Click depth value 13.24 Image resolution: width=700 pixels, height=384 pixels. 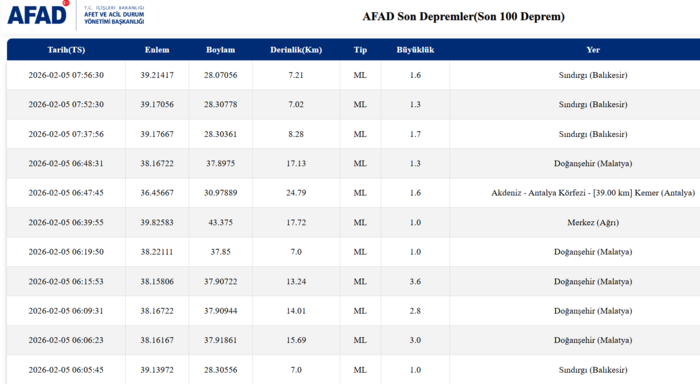(296, 281)
